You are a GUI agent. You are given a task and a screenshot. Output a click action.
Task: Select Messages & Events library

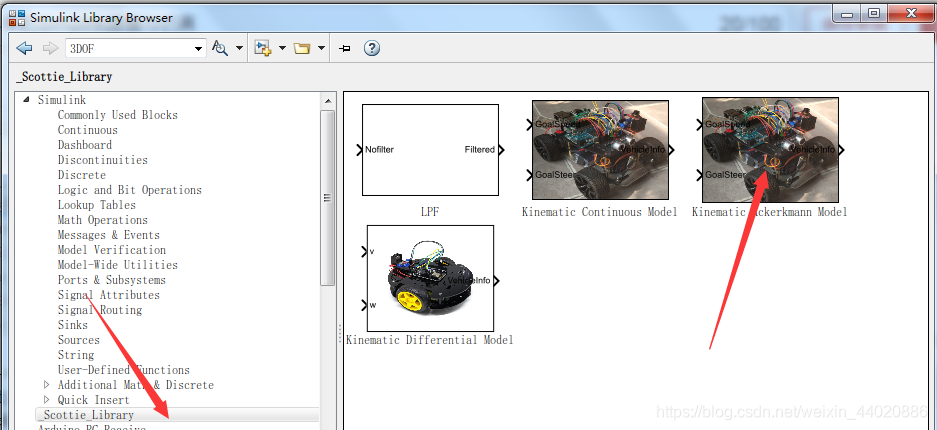click(x=109, y=235)
